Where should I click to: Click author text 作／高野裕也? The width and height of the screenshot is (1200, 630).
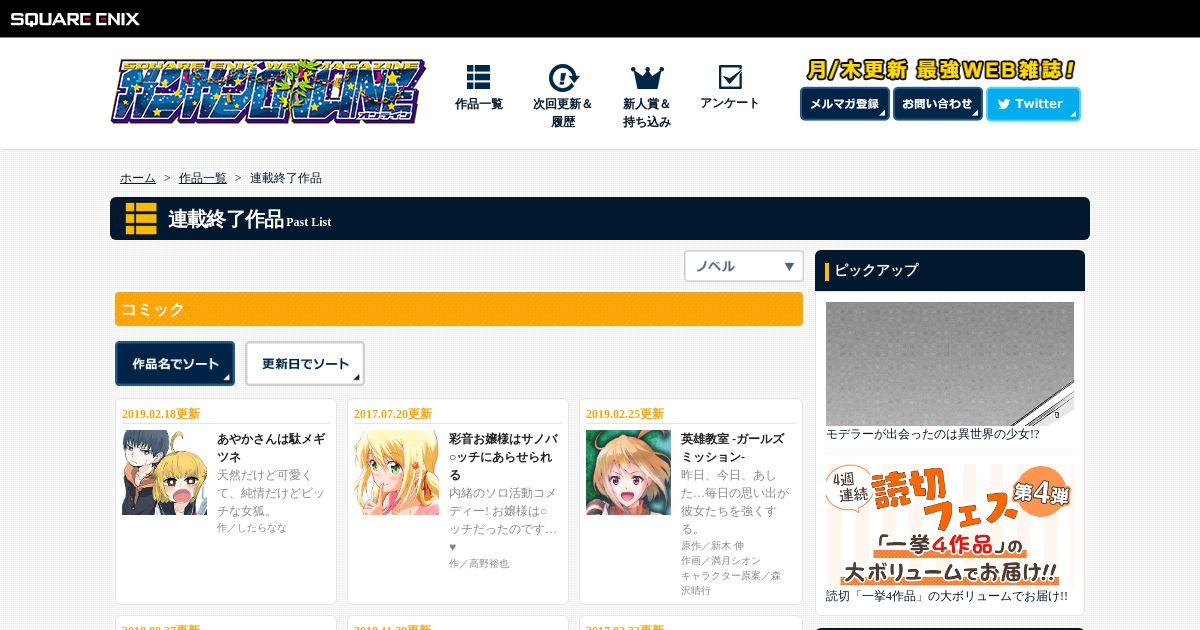[x=479, y=563]
